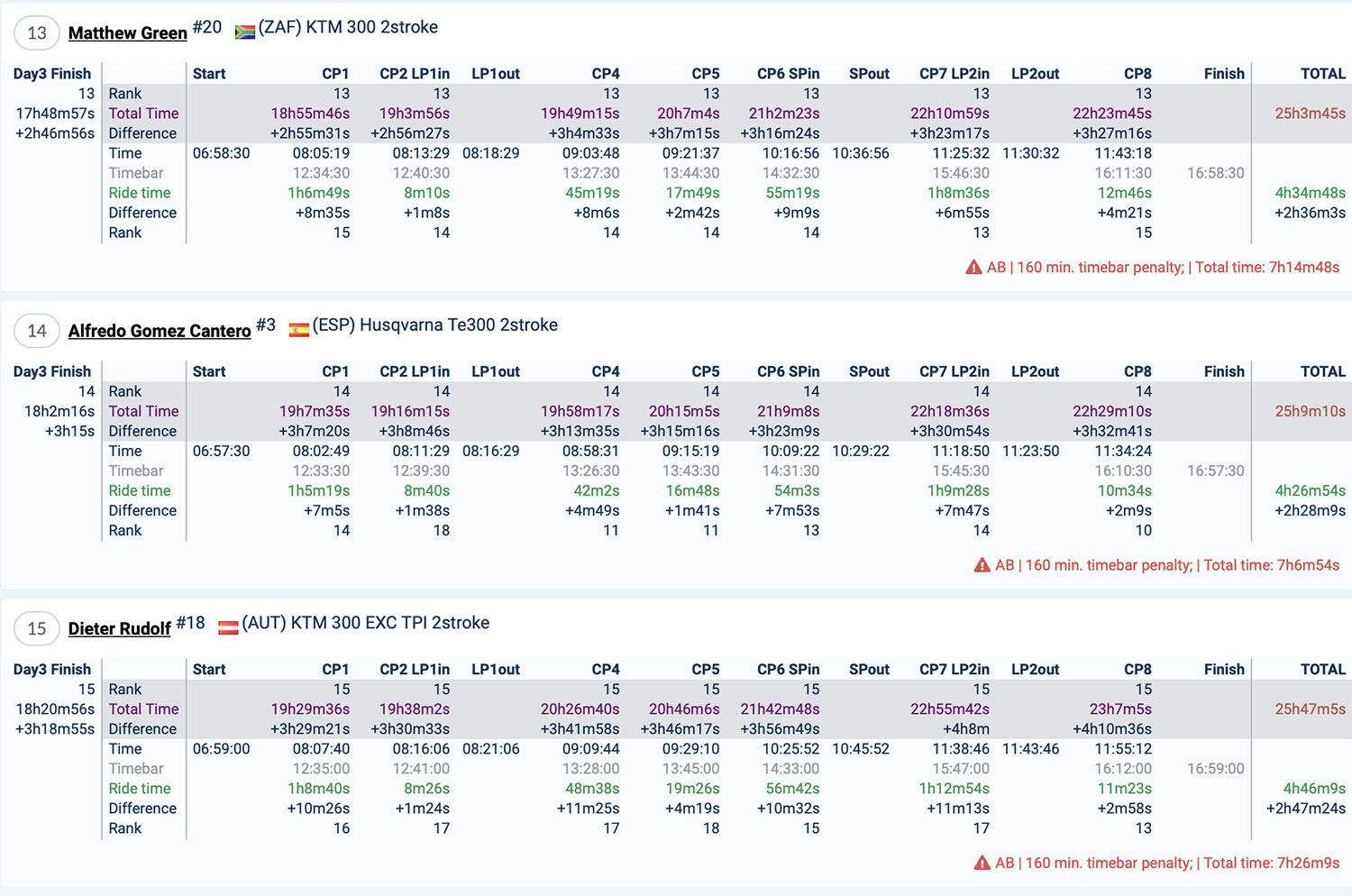Click rider number #20 next to Matthew Green
The width and height of the screenshot is (1352, 896).
[206, 27]
